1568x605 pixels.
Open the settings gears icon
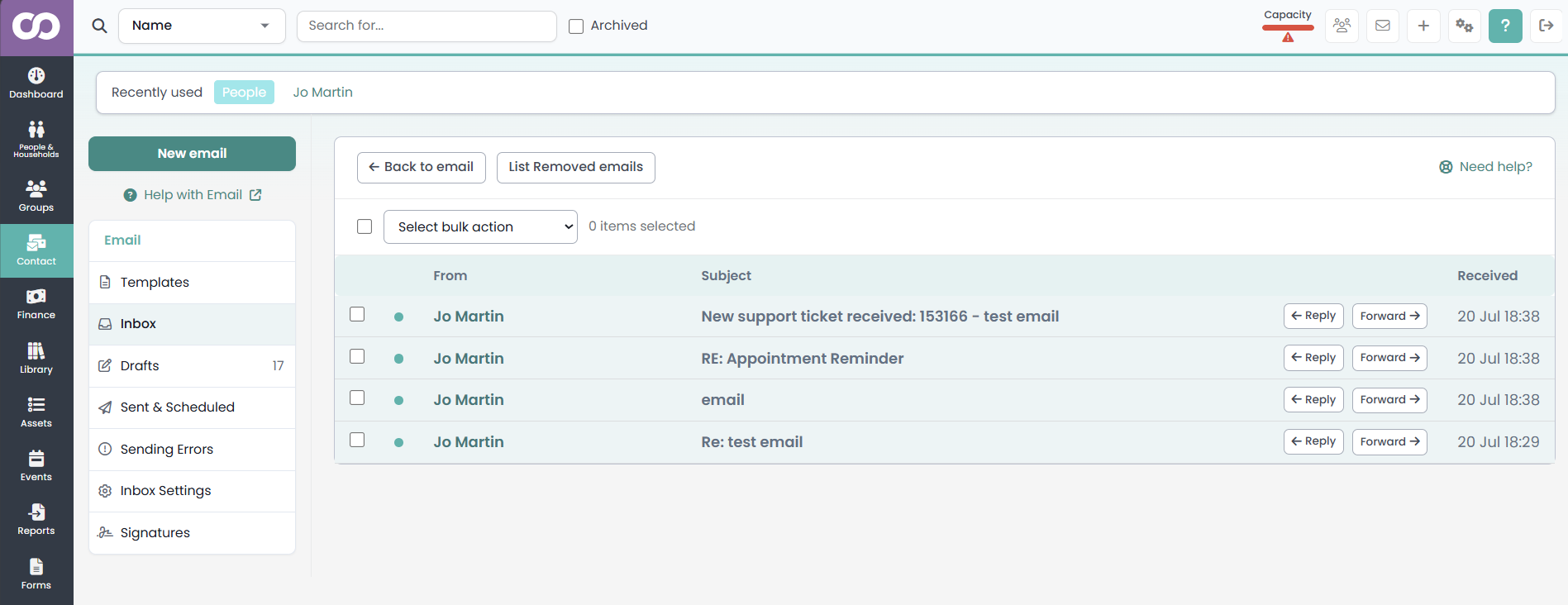point(1465,26)
